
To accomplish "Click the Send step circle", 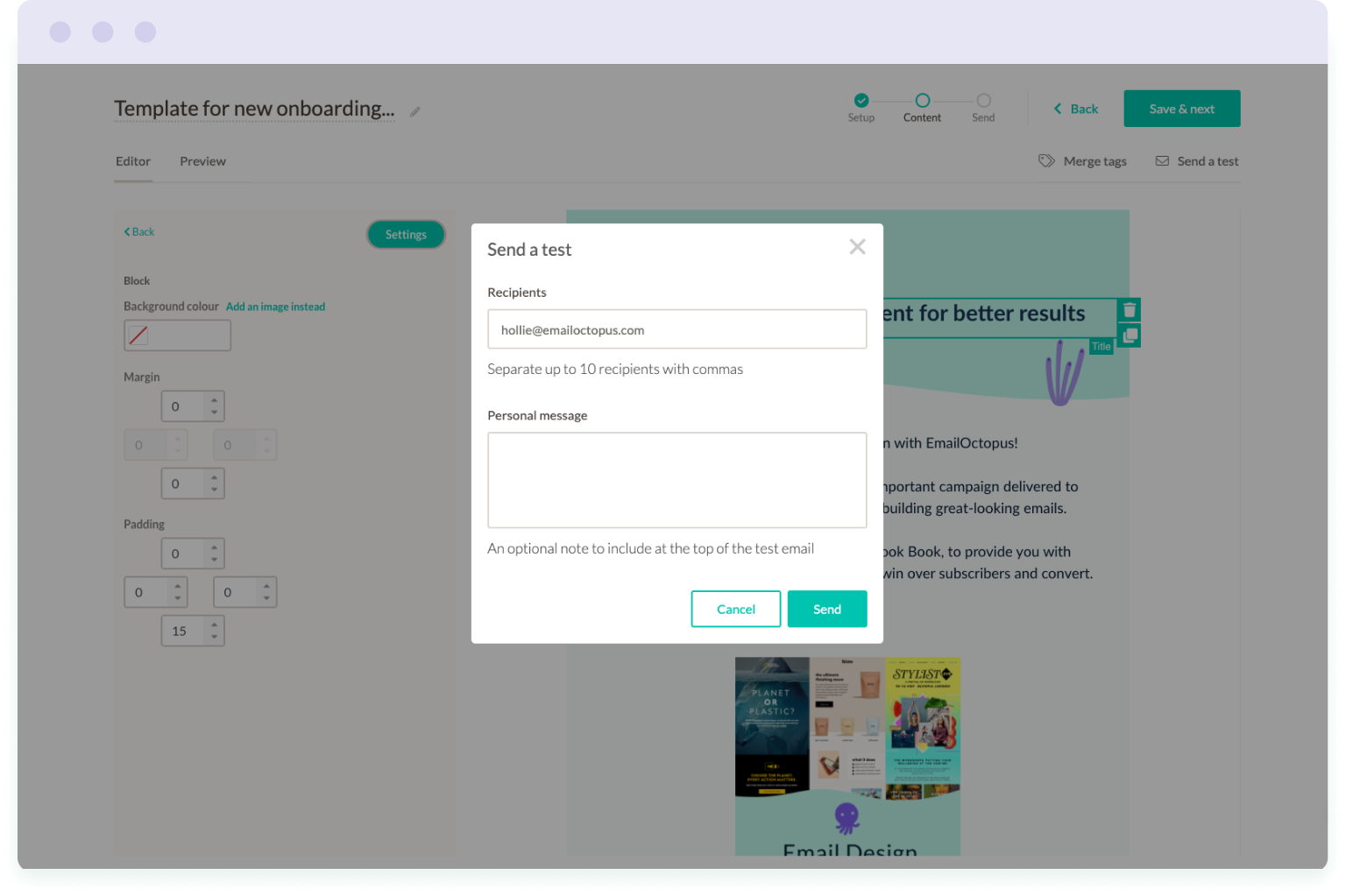I will [x=982, y=101].
